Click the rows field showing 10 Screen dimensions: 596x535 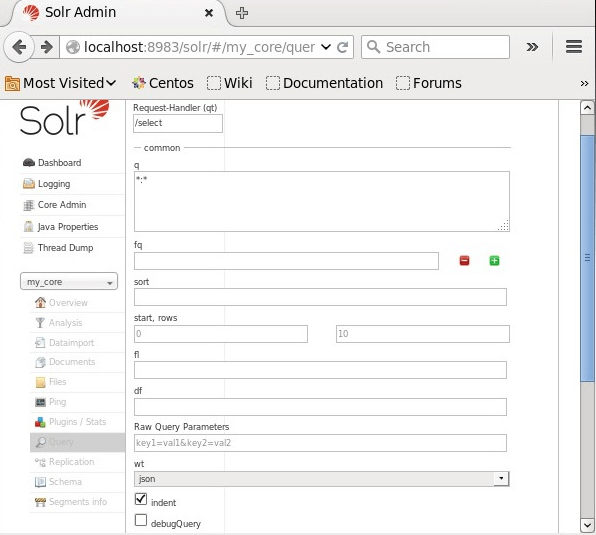point(423,334)
